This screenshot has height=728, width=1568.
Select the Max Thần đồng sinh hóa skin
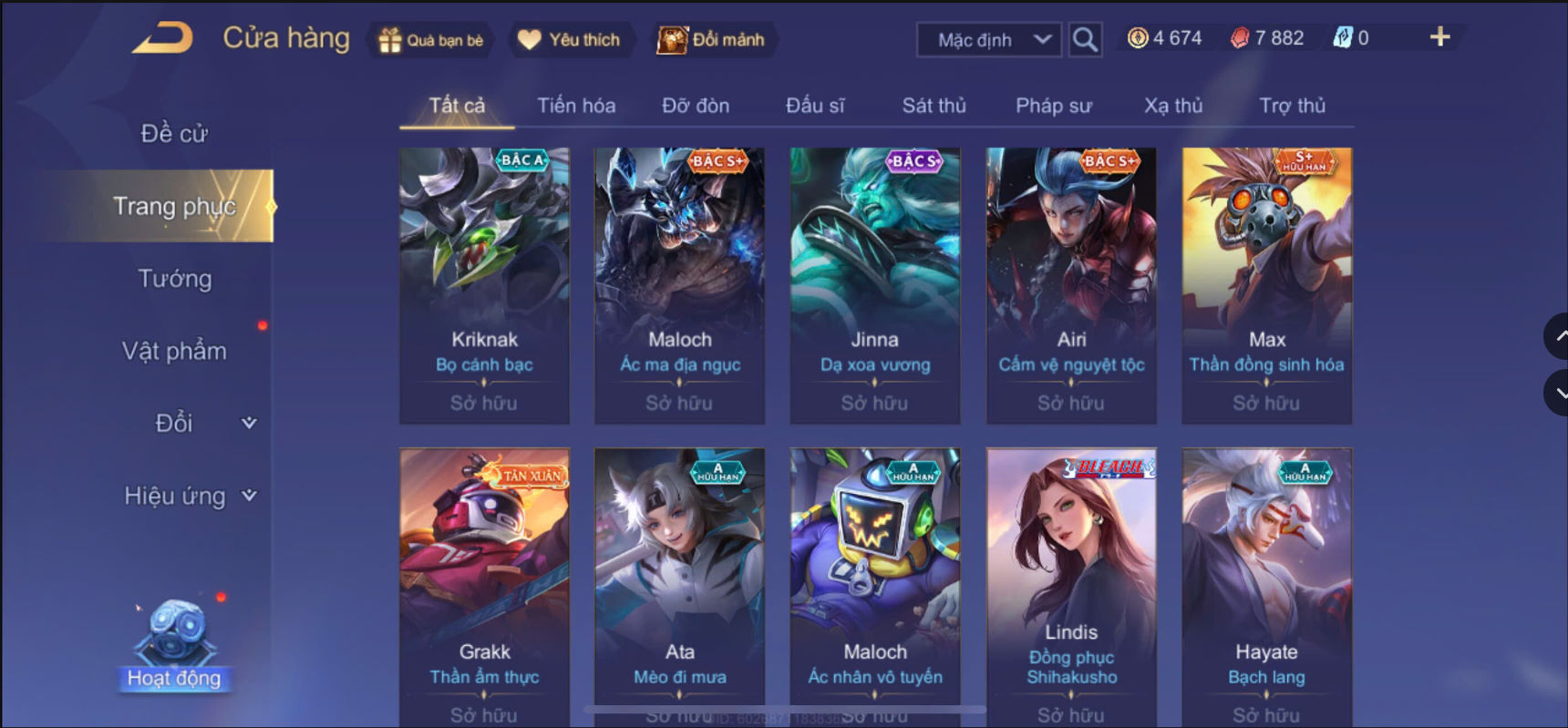click(1267, 285)
